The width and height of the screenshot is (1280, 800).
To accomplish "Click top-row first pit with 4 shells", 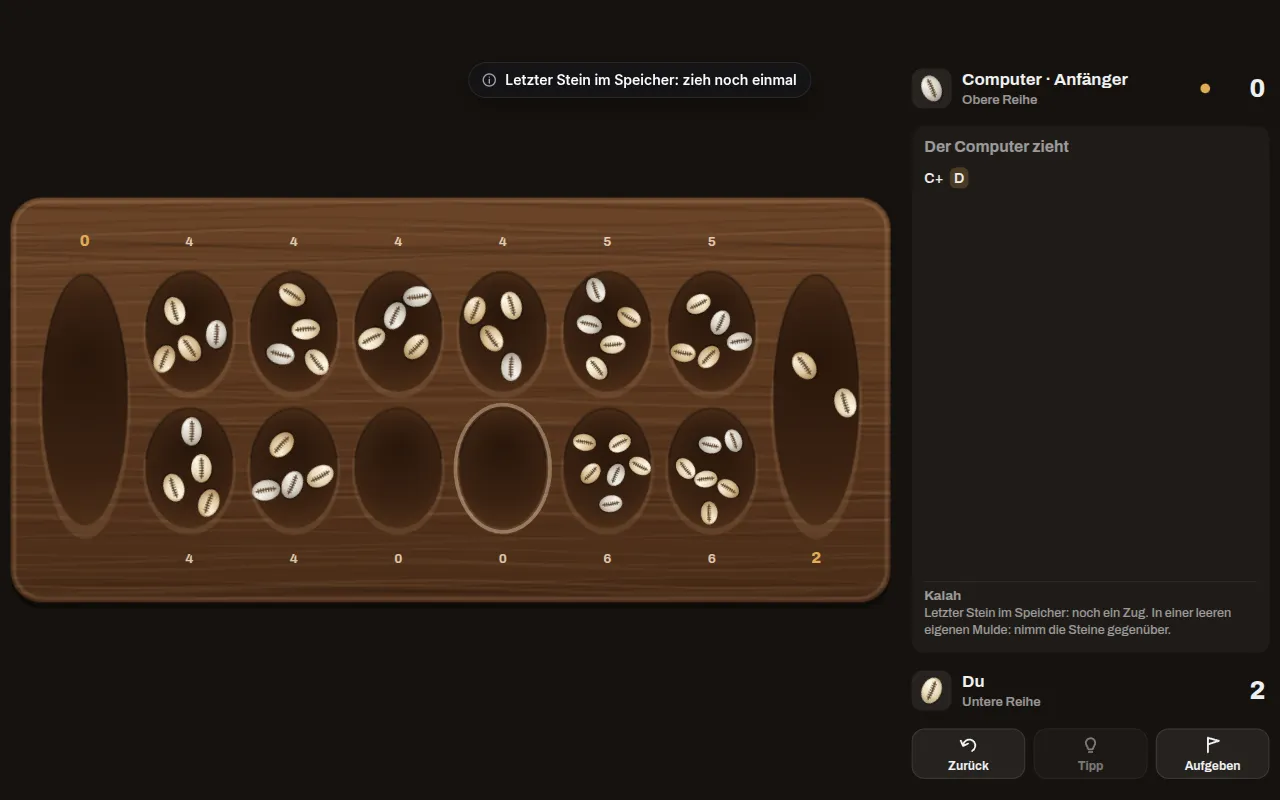I will pyautogui.click(x=189, y=332).
